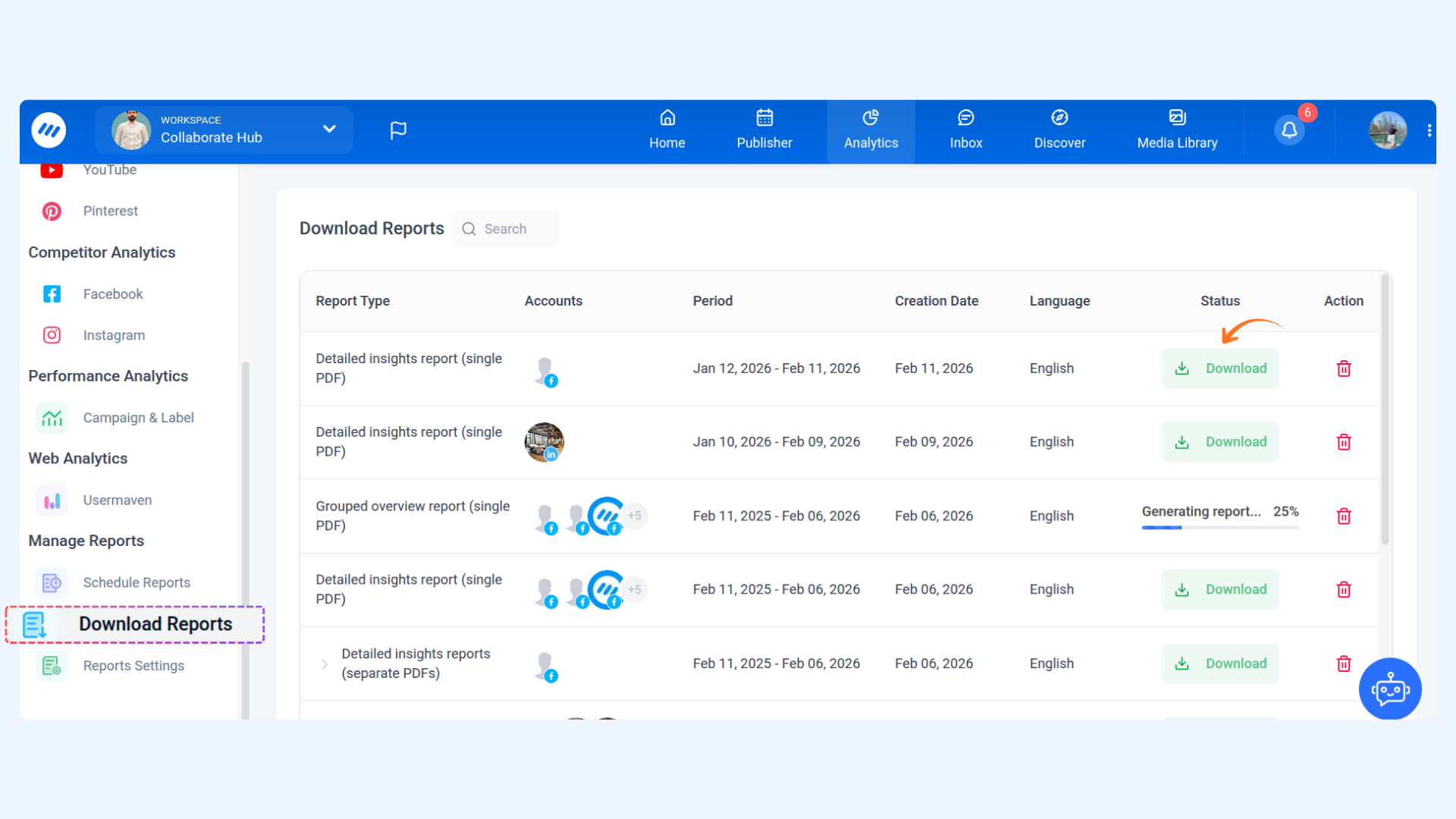Download the first detailed insights report
The width and height of the screenshot is (1456, 819).
click(1219, 369)
